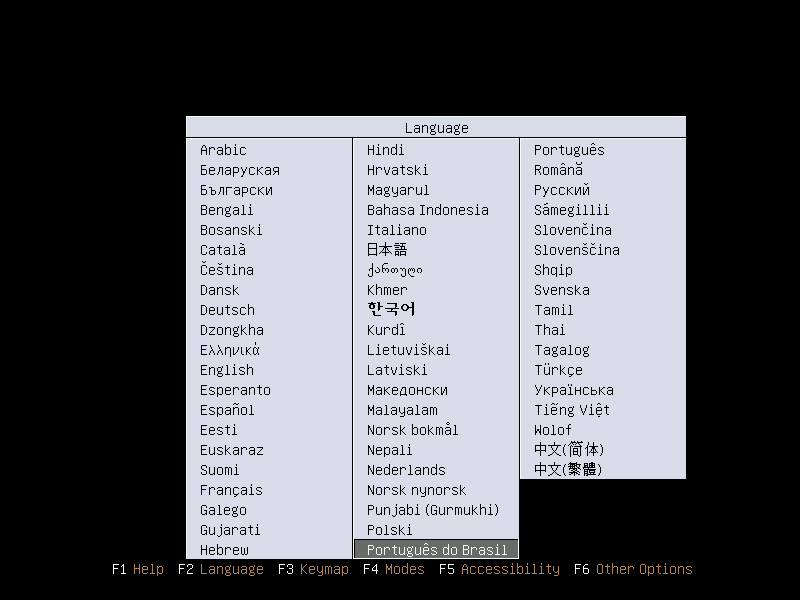Pick Čeština from the list
The image size is (800, 600).
tap(227, 270)
